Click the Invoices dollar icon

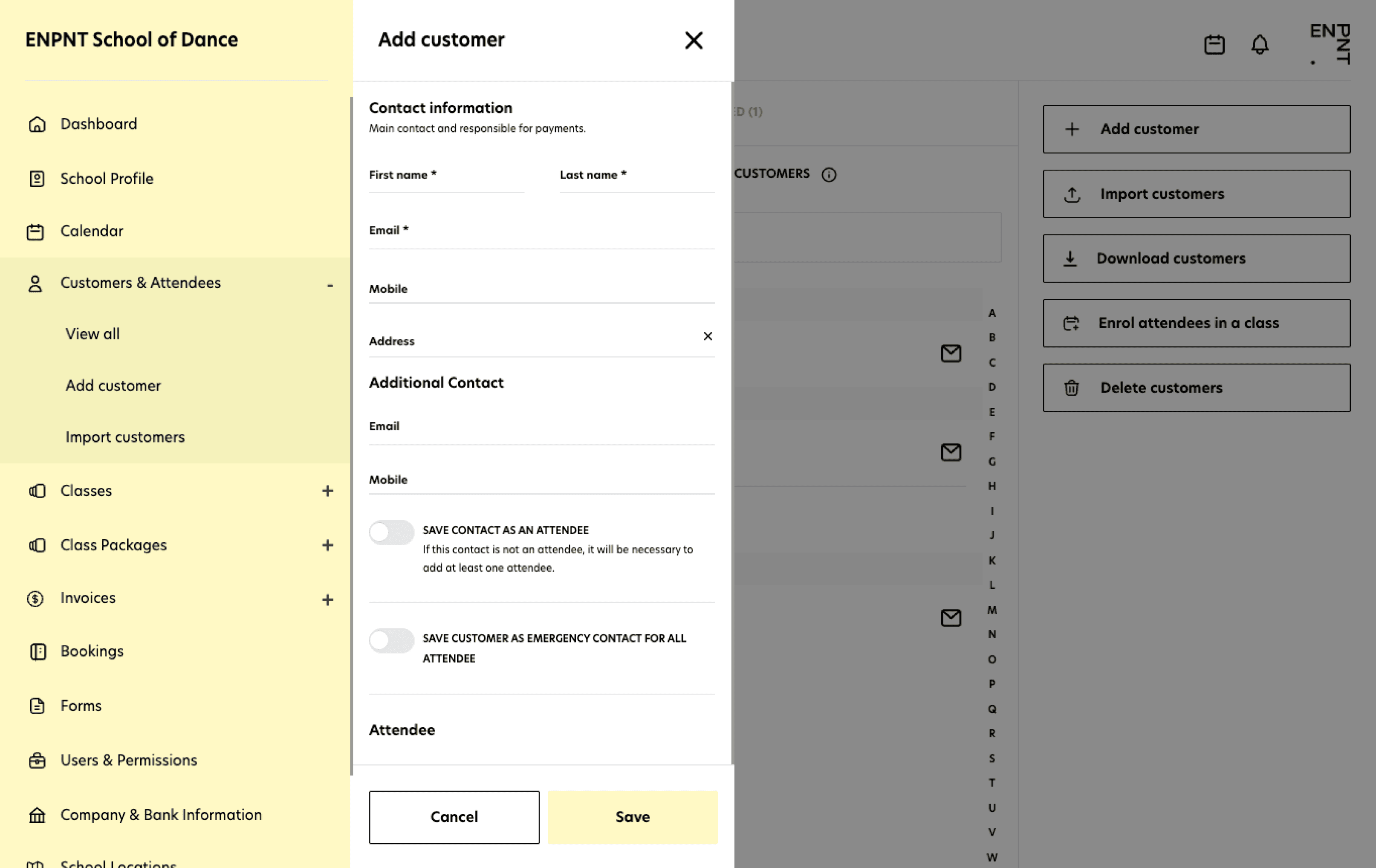pyautogui.click(x=35, y=598)
